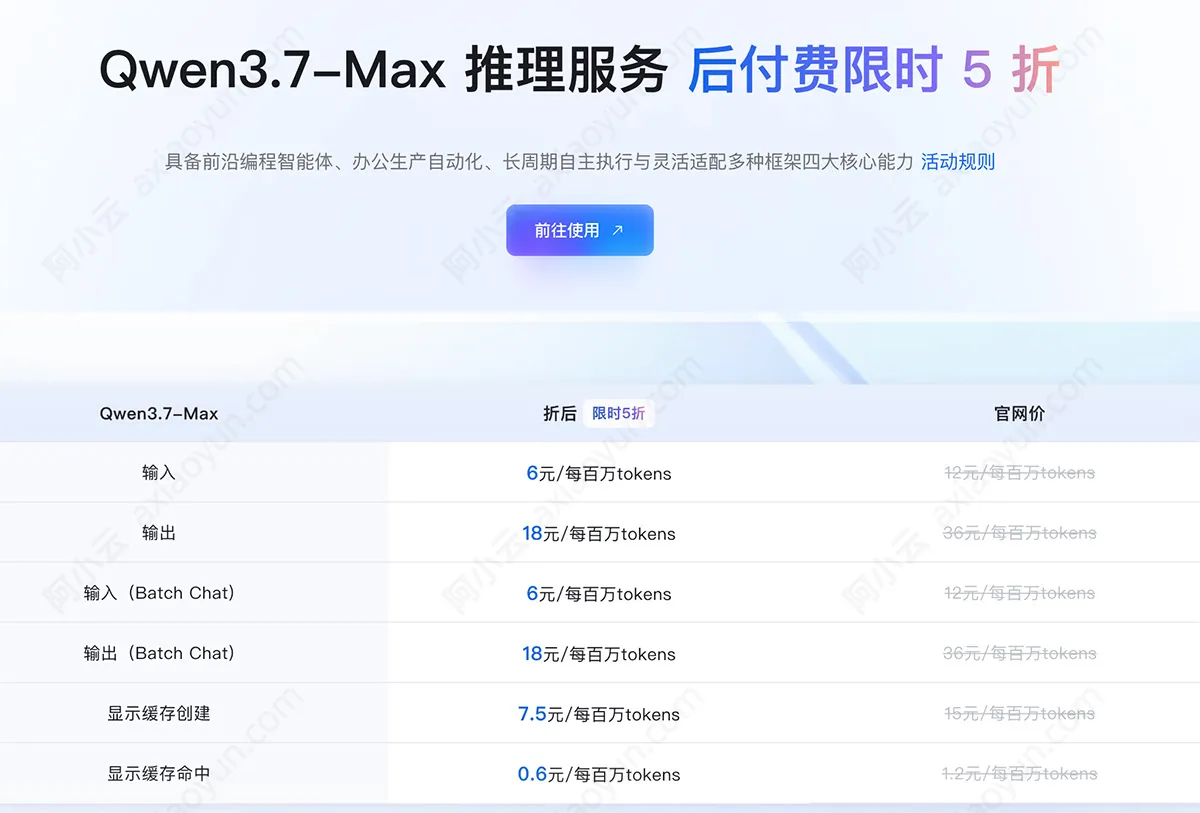
Task: Click the 折后 column header
Action: point(560,413)
